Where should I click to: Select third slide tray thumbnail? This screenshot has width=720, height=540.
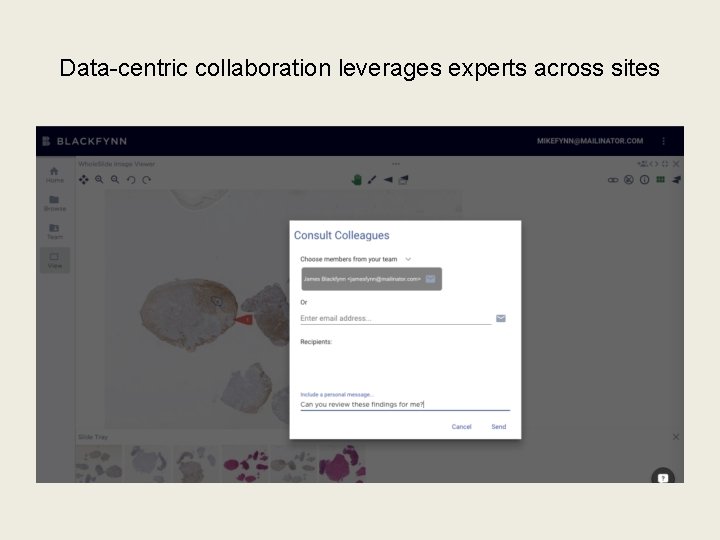click(197, 464)
